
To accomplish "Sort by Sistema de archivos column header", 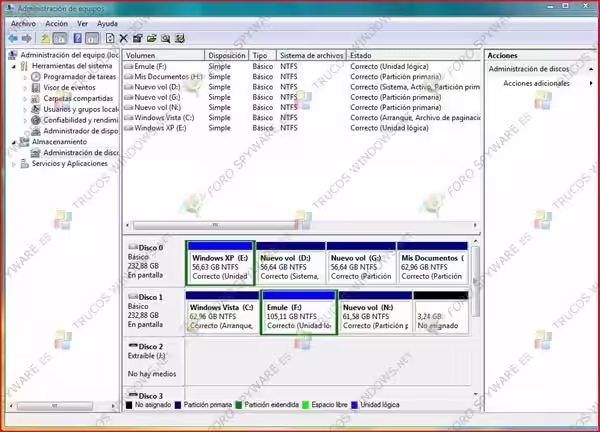I will click(x=311, y=55).
